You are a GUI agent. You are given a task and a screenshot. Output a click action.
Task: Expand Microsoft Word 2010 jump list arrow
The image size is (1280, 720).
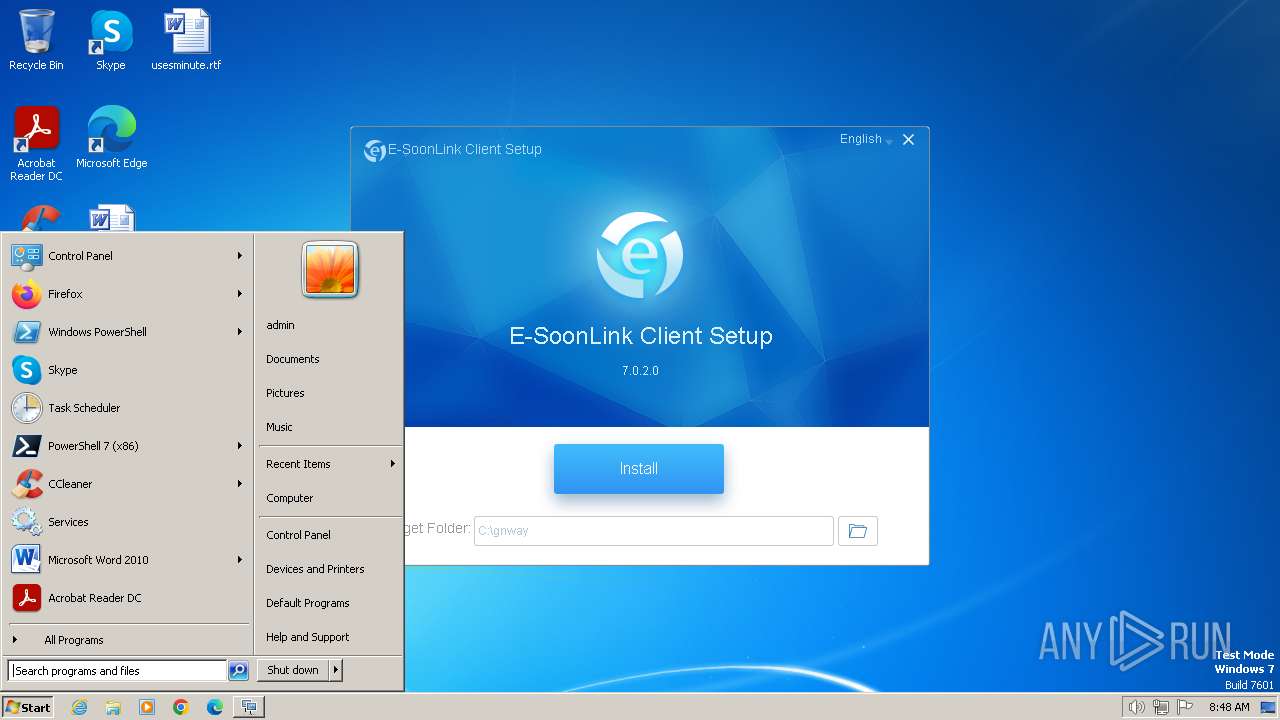click(240, 560)
